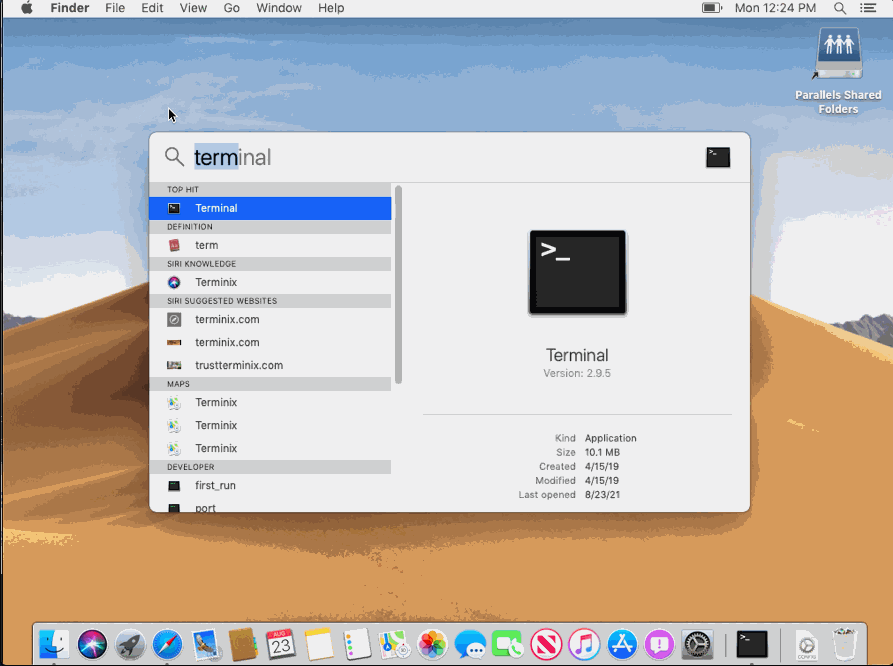Select the Parallels Shared Folders desktop icon
The width and height of the screenshot is (893, 666).
pyautogui.click(x=838, y=70)
